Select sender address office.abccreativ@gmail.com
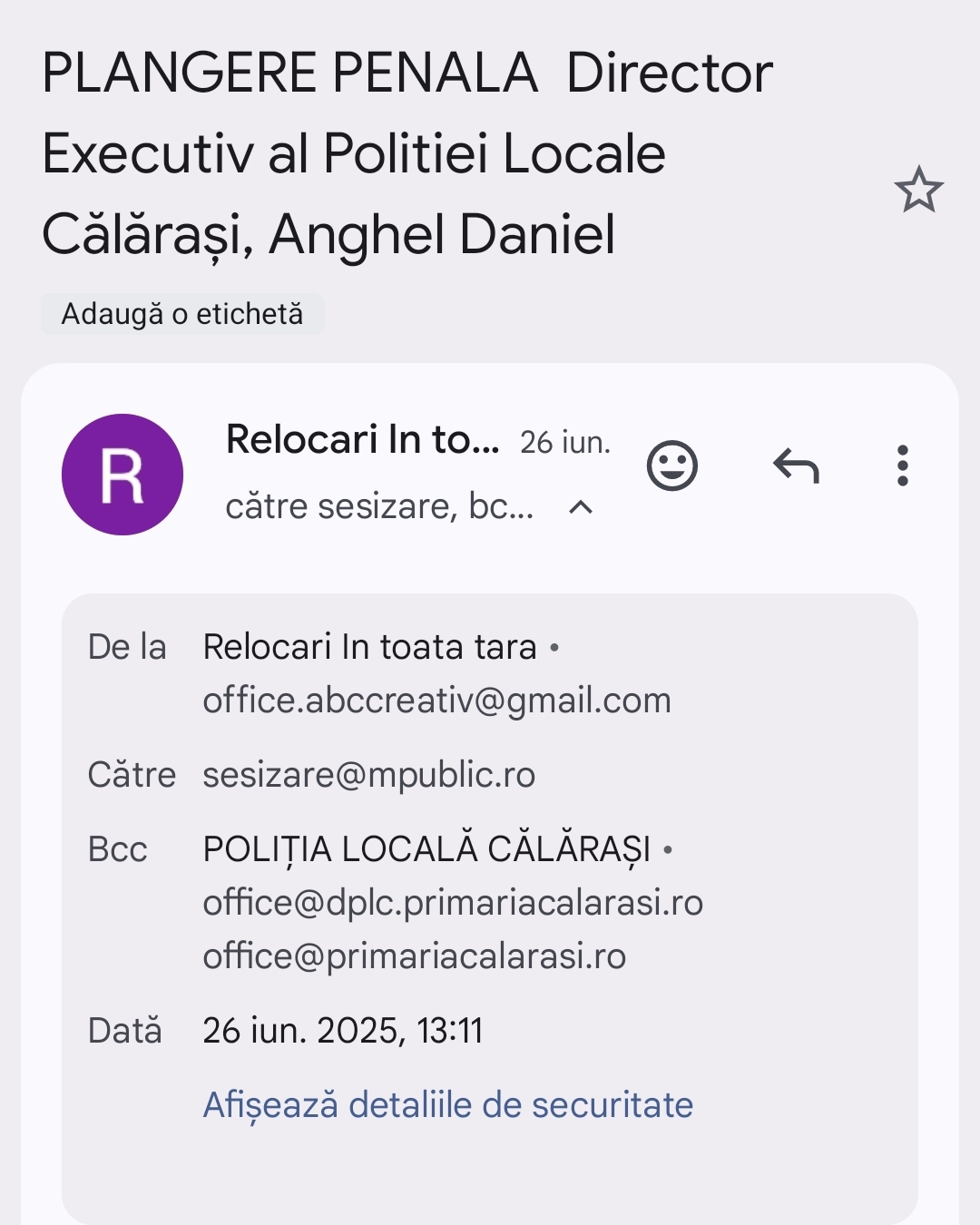The height and width of the screenshot is (1225, 980). (436, 701)
